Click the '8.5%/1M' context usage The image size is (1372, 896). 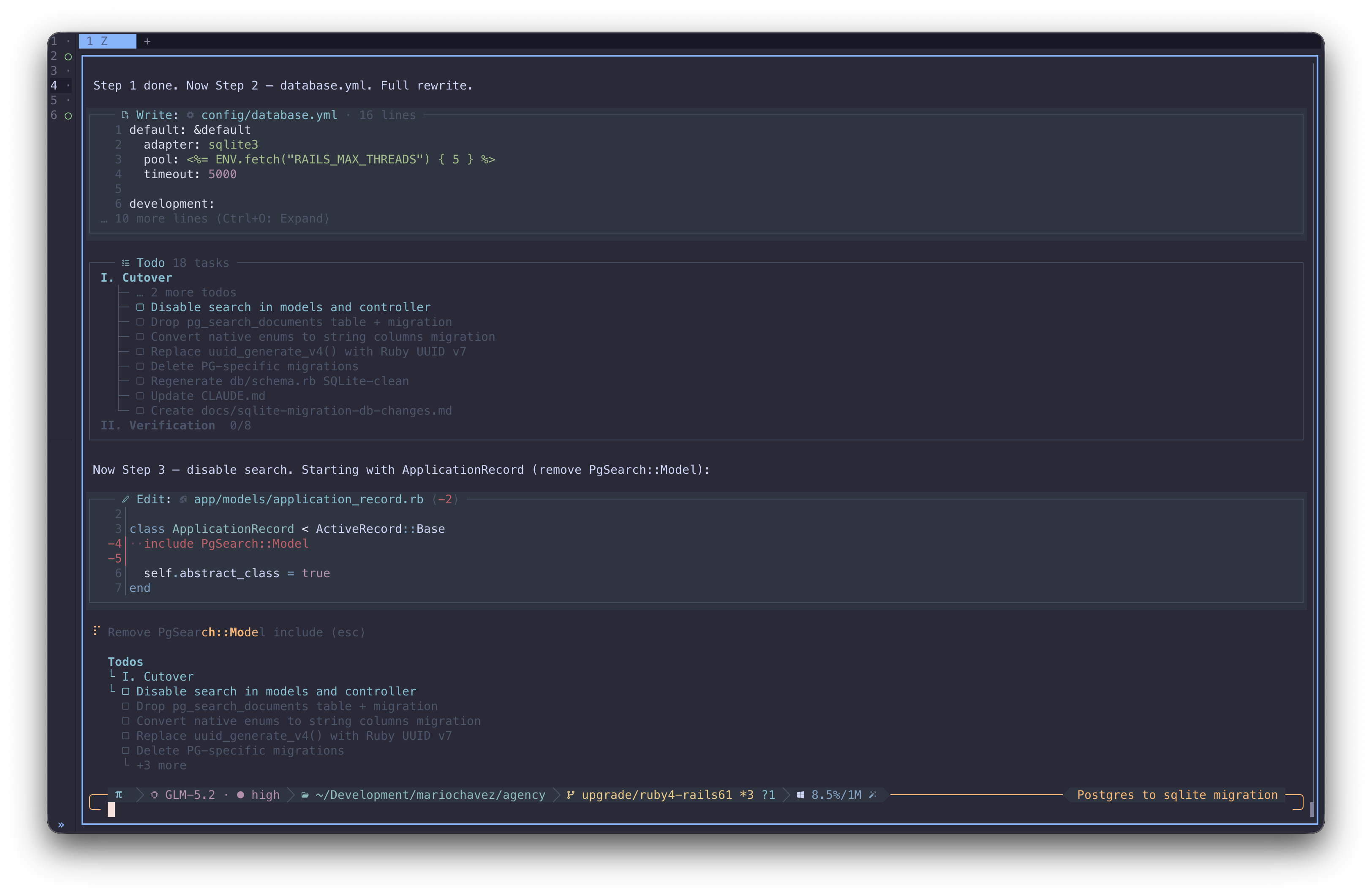[836, 795]
